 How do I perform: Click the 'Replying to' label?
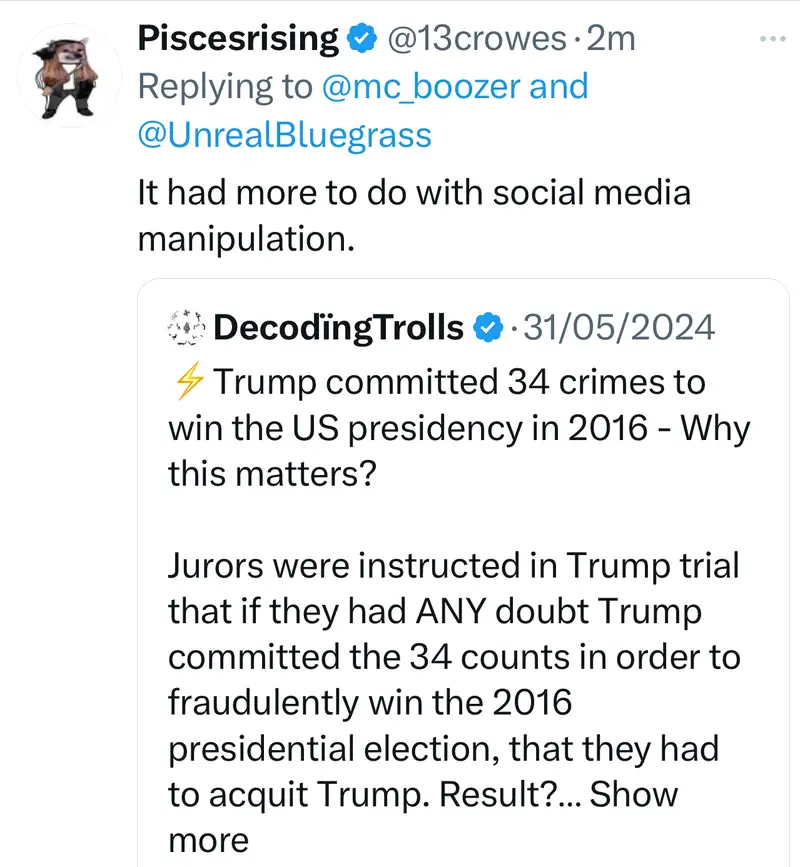(225, 87)
